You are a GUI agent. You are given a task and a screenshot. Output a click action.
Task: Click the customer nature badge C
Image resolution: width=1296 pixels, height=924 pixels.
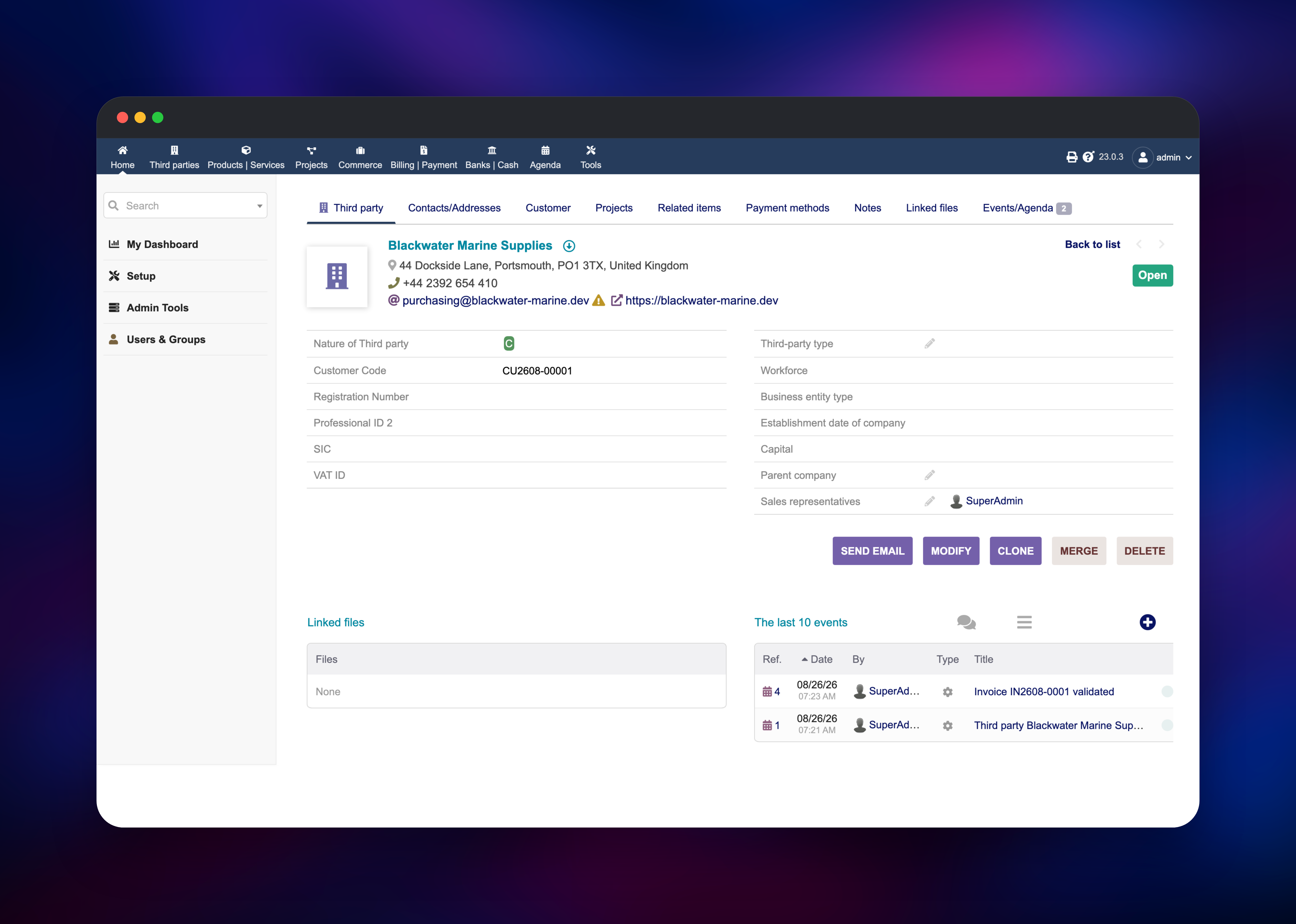[x=509, y=344]
